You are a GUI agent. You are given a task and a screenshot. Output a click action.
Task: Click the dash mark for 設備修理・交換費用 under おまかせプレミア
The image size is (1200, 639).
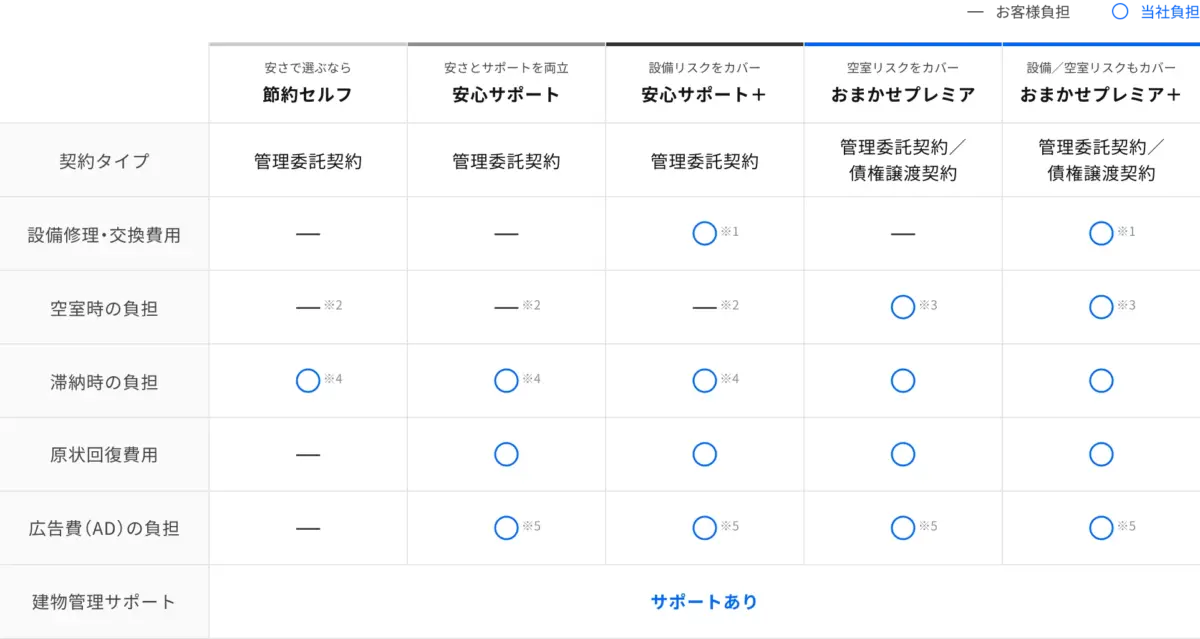point(902,234)
